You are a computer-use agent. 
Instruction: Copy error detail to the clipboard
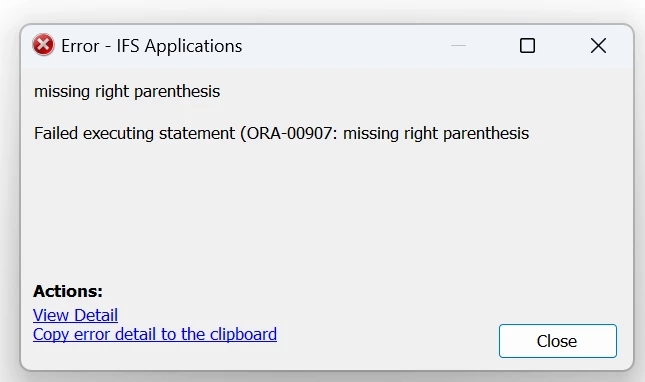155,334
